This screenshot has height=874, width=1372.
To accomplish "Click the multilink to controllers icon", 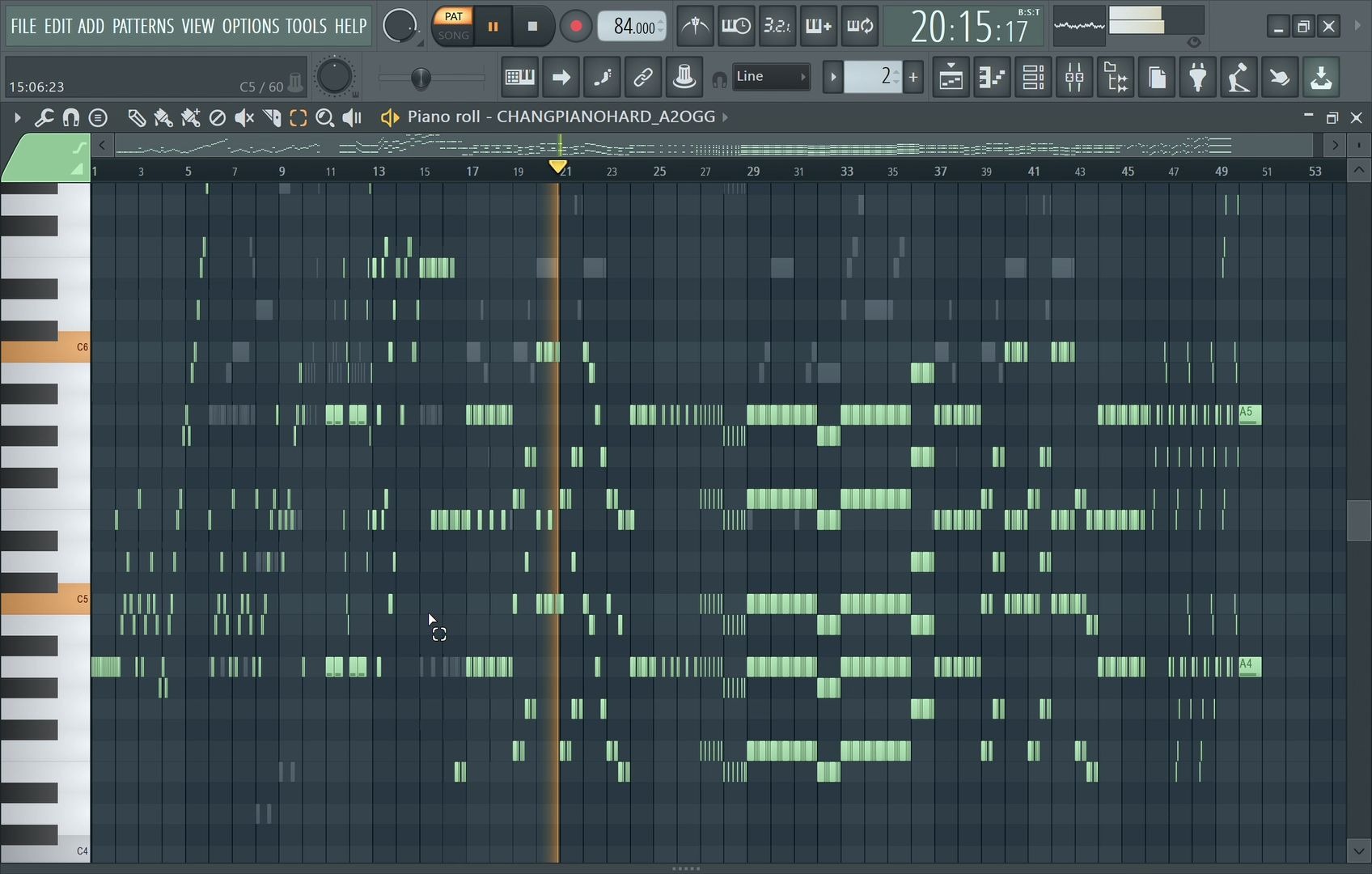I will [684, 77].
